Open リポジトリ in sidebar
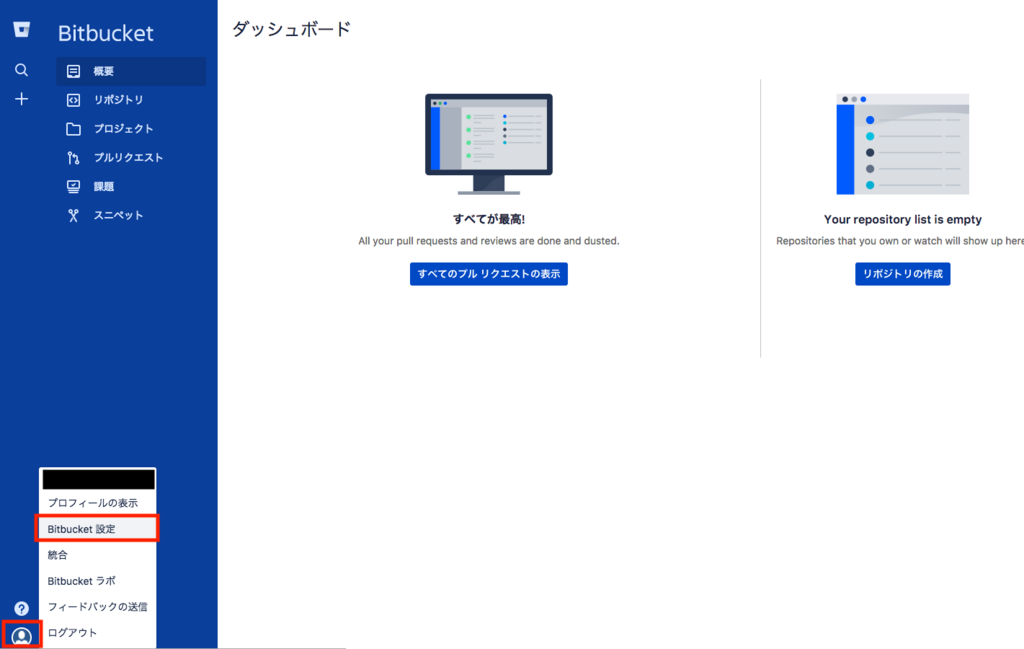The image size is (1024, 649). point(131,100)
